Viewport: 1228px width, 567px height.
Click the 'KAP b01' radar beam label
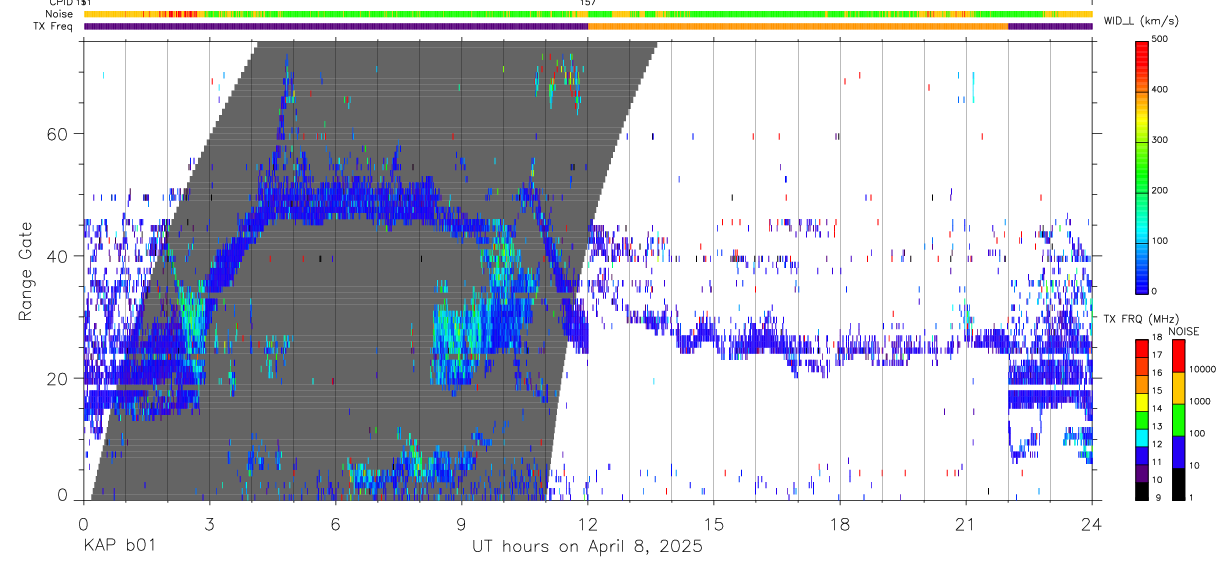click(x=118, y=547)
